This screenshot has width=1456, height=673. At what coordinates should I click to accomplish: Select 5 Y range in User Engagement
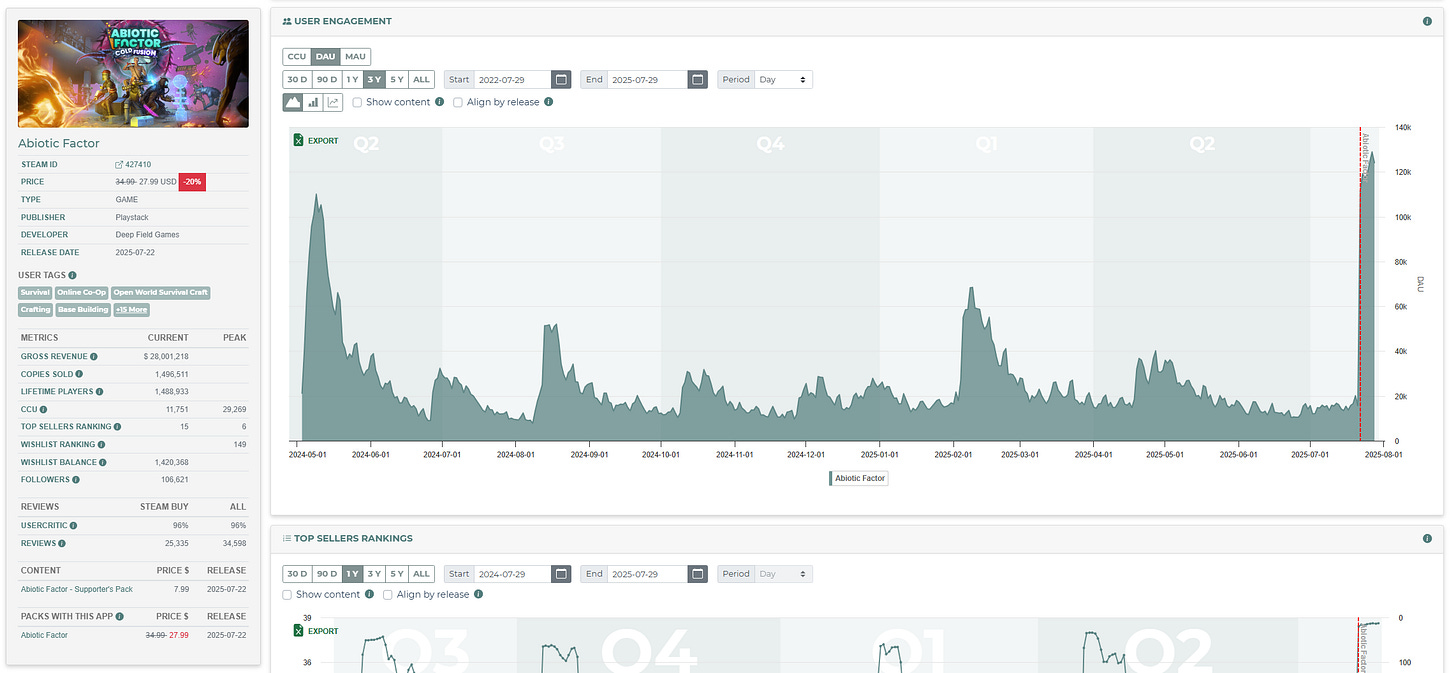pos(397,79)
